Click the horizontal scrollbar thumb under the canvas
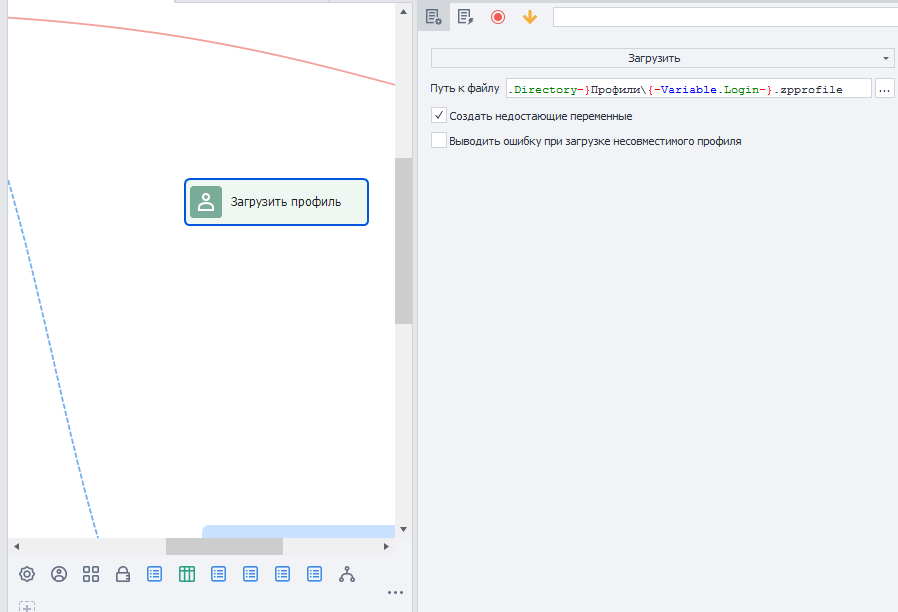 [224, 546]
